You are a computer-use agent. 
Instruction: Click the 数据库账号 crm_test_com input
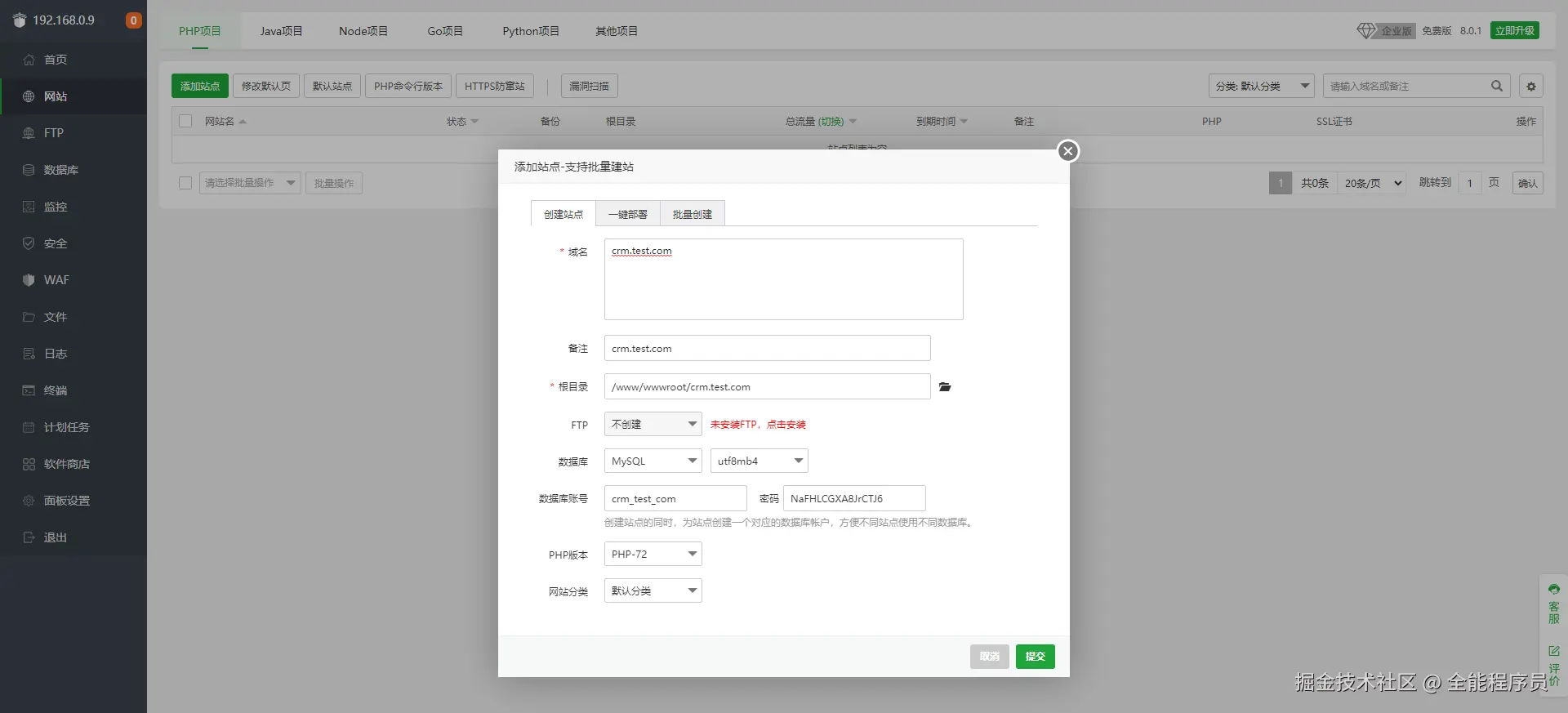point(675,498)
